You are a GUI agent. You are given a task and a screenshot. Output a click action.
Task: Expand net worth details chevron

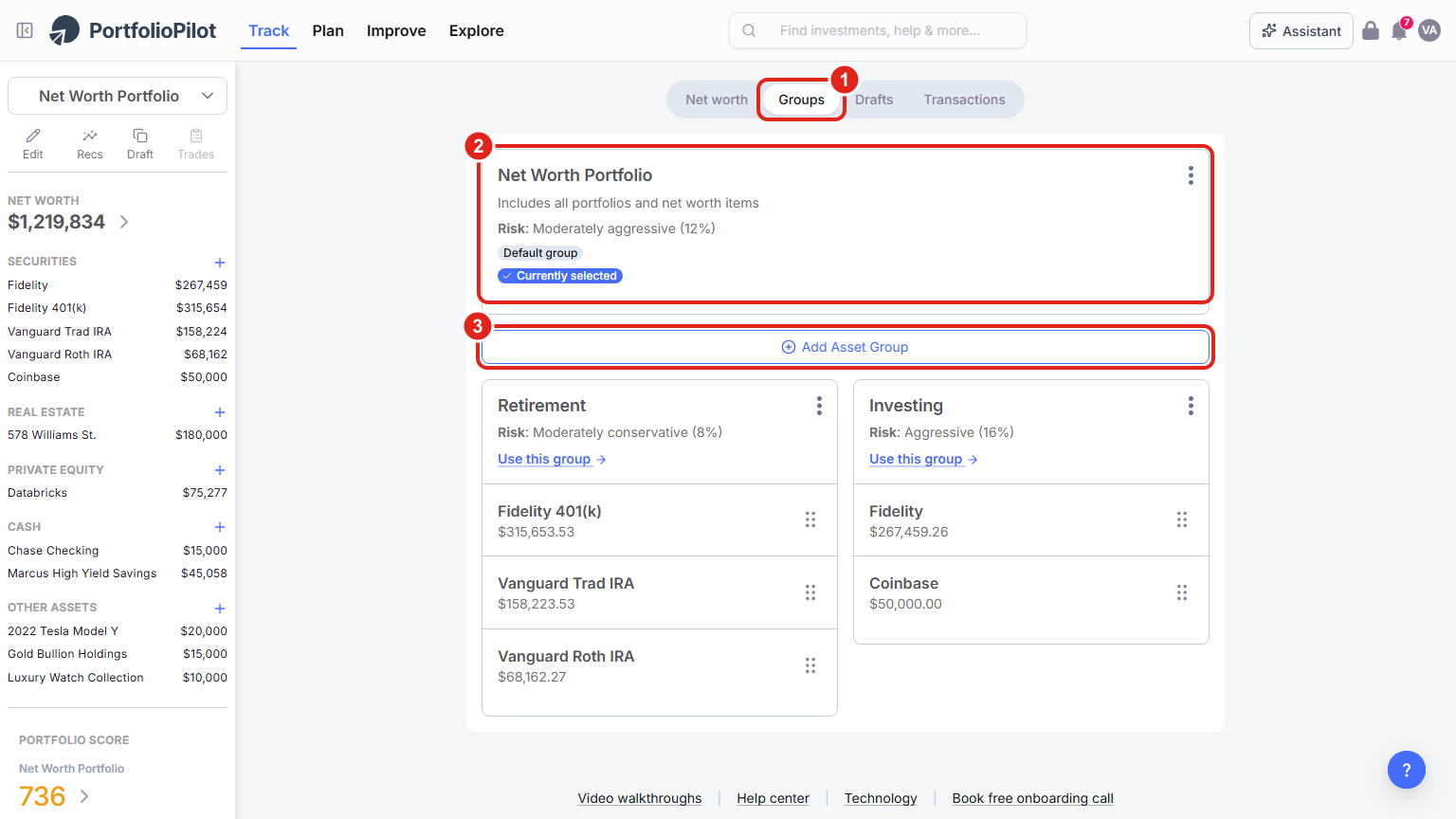[124, 222]
